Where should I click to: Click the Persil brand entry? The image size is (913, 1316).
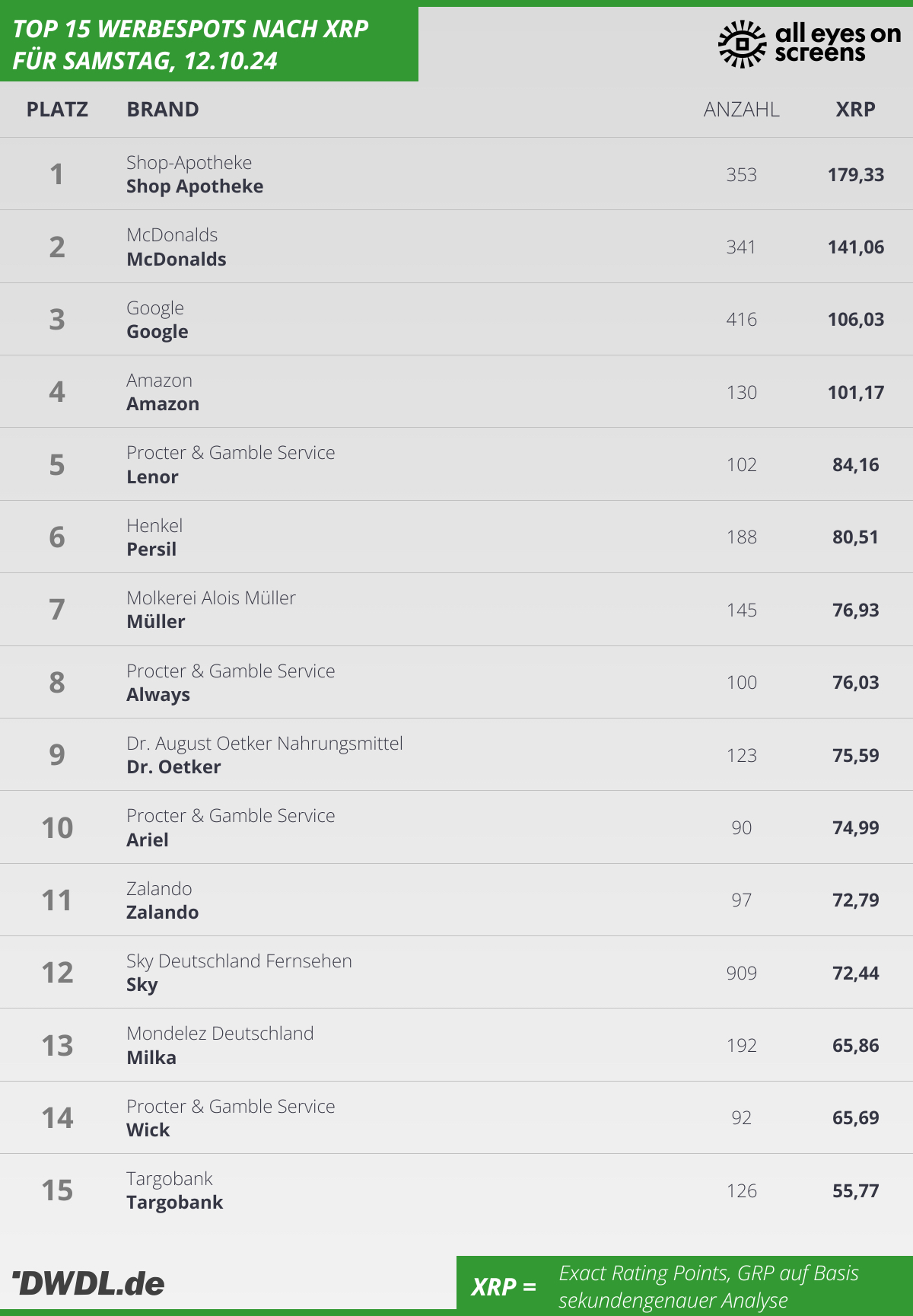[x=151, y=550]
